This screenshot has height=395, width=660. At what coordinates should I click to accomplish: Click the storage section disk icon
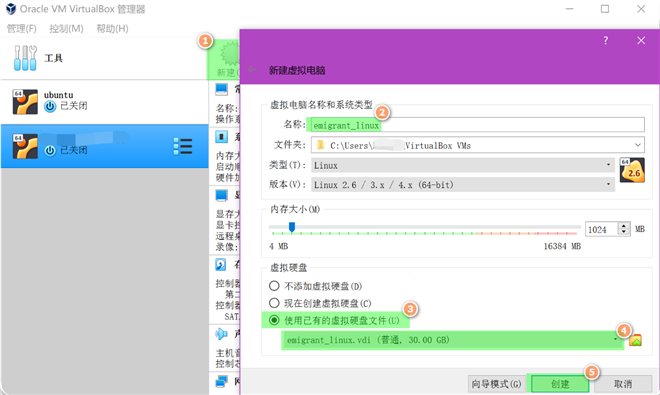[221, 264]
